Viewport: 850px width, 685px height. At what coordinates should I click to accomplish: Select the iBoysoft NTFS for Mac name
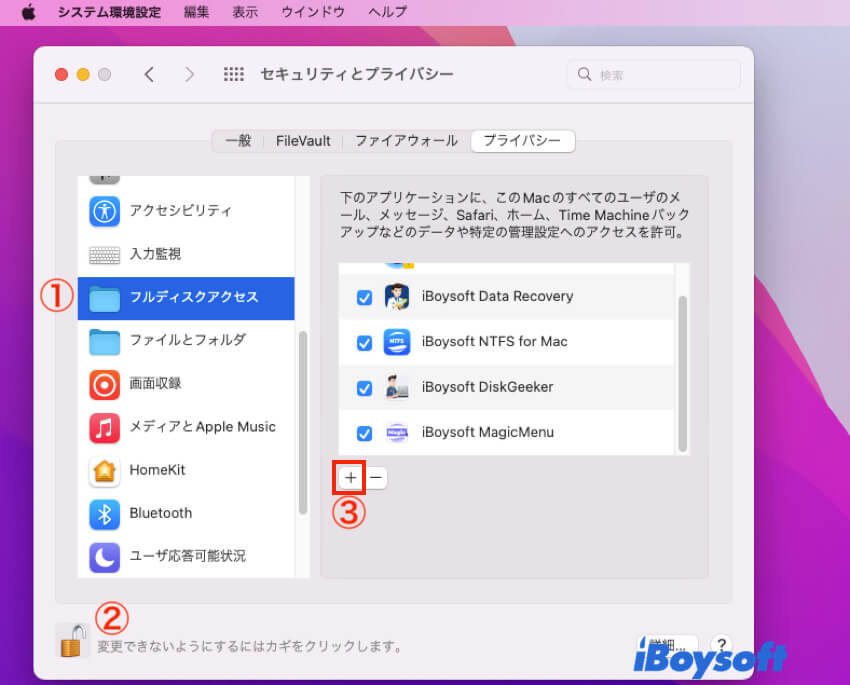click(x=494, y=341)
